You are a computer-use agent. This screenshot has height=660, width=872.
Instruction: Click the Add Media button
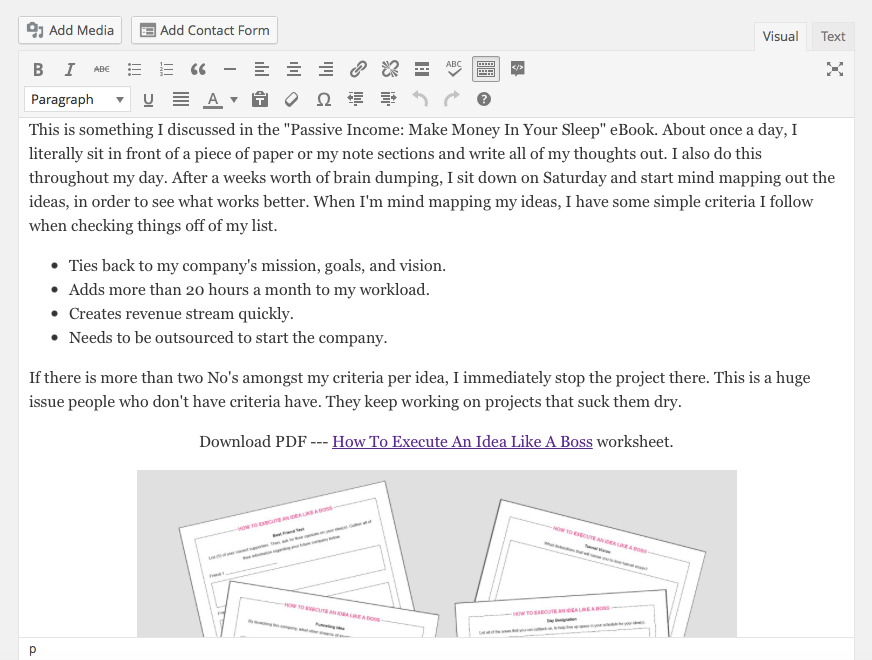point(70,30)
